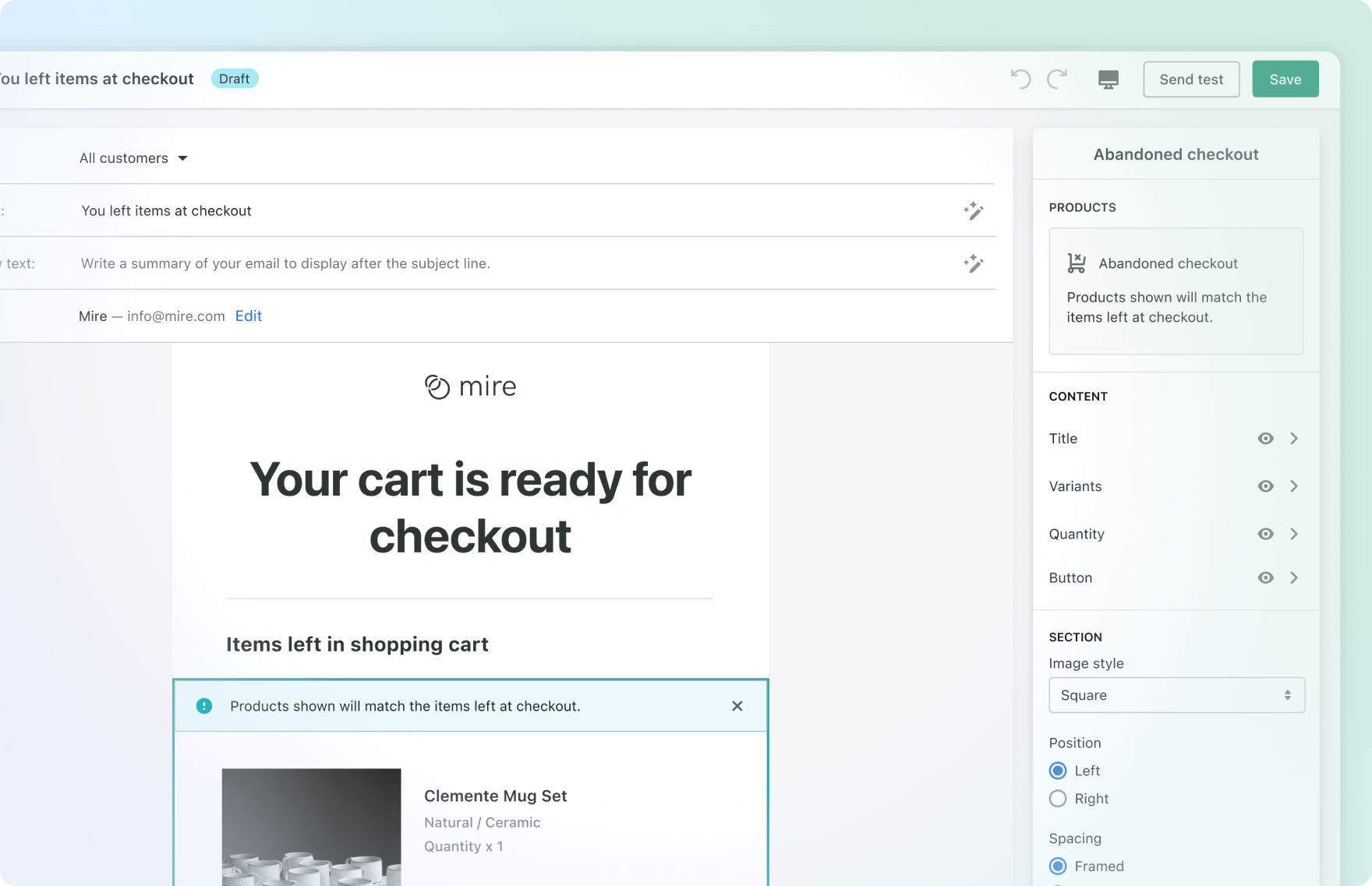
Task: Expand the Button content settings chevron
Action: [x=1294, y=577]
